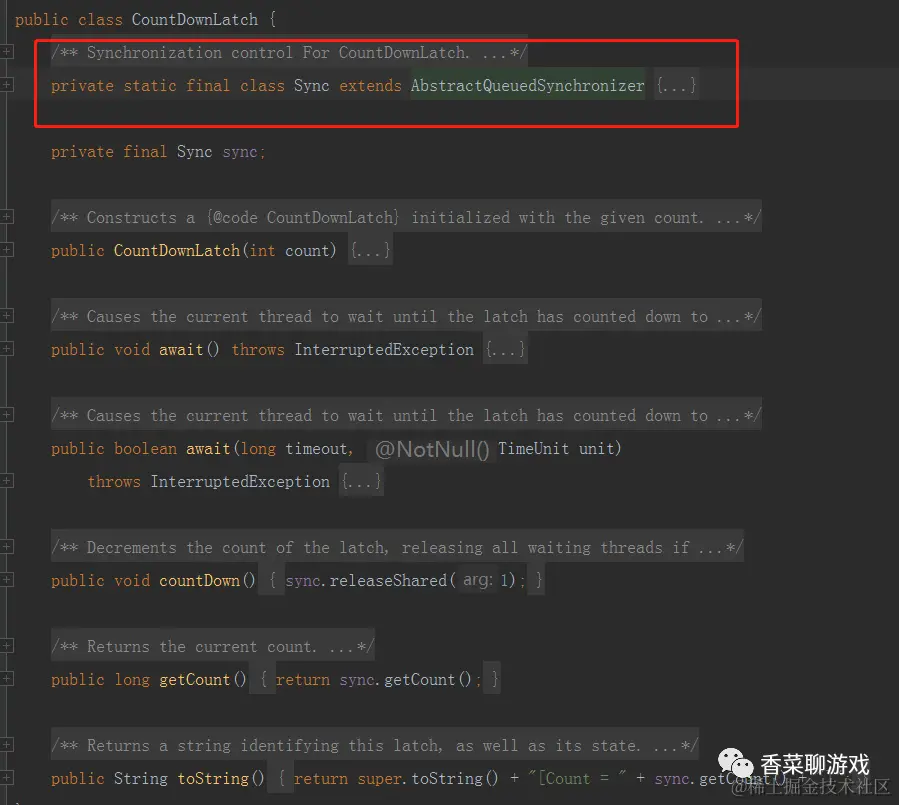Click the 'TimeUnit' parameter type

(533, 448)
